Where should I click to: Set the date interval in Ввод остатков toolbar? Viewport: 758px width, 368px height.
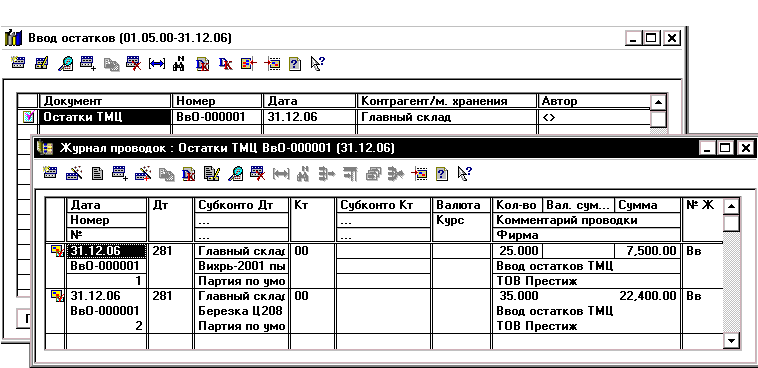[156, 63]
